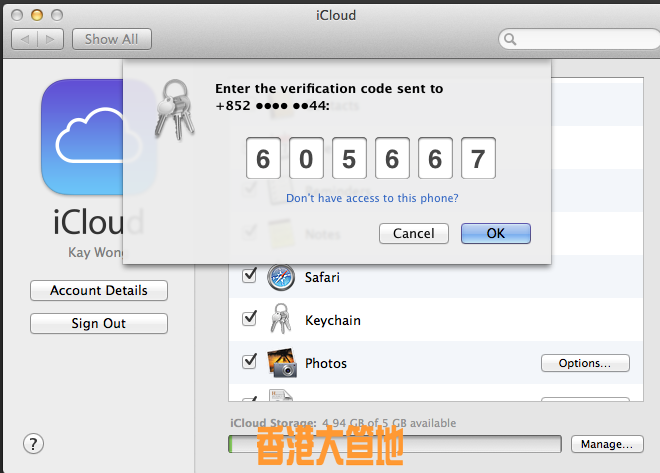Click the back navigation arrow
Viewport: 660px width, 473px height.
[x=24, y=39]
